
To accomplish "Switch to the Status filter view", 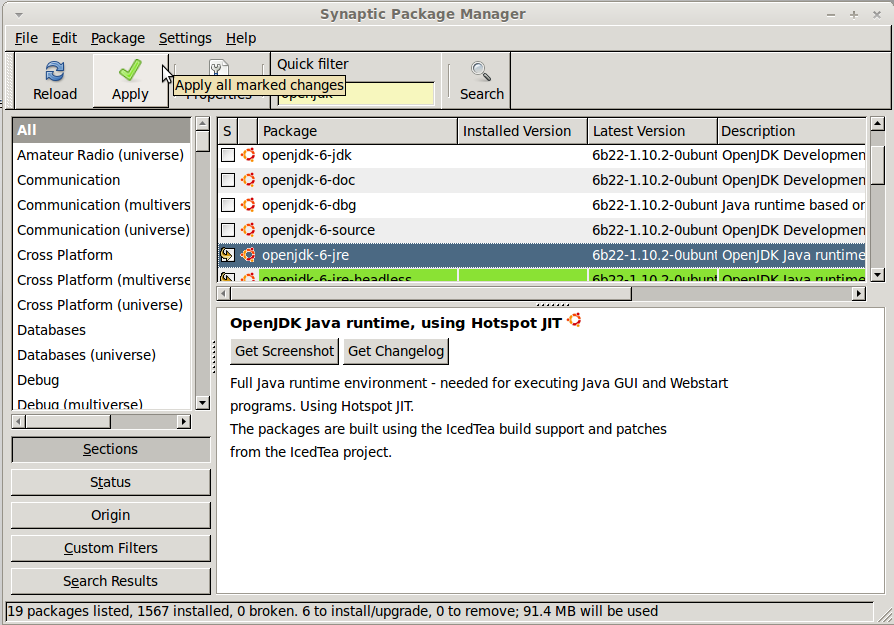I will (111, 482).
